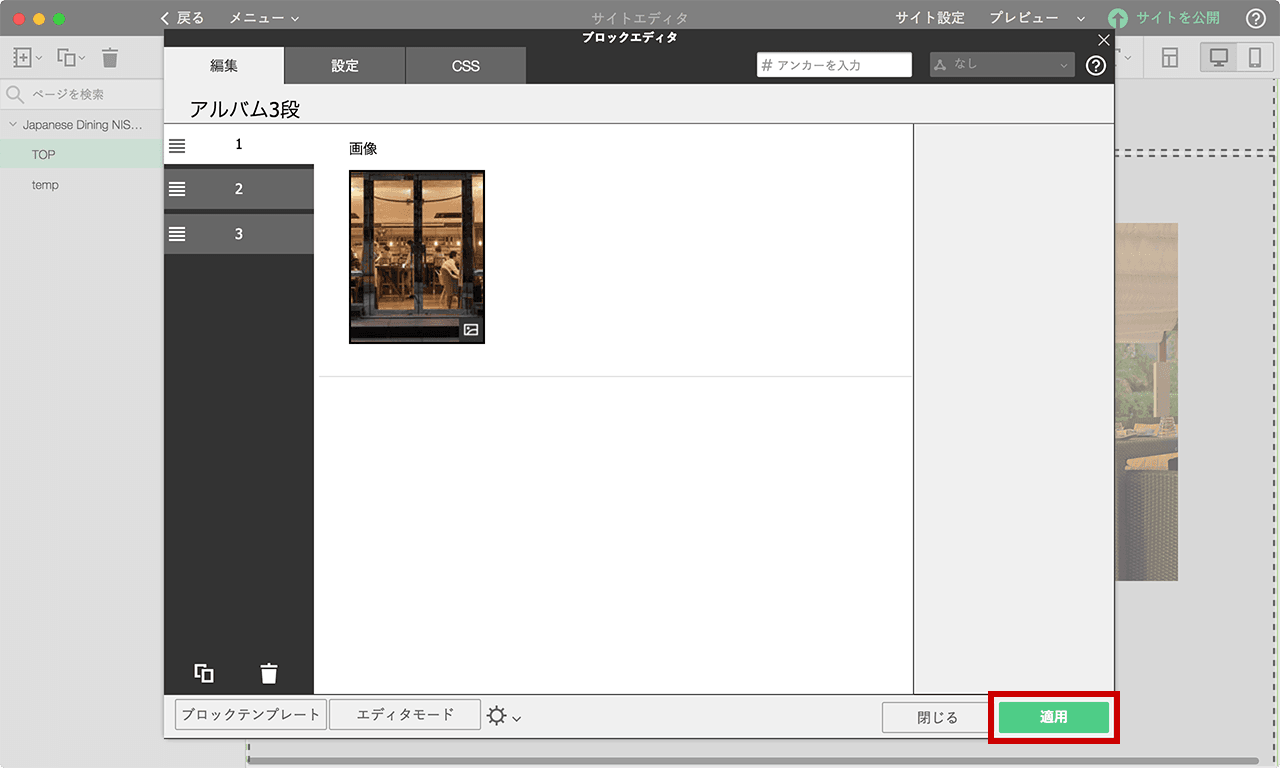1280x768 pixels.
Task: Open the duplicate page icon dropdown
Action: click(70, 58)
